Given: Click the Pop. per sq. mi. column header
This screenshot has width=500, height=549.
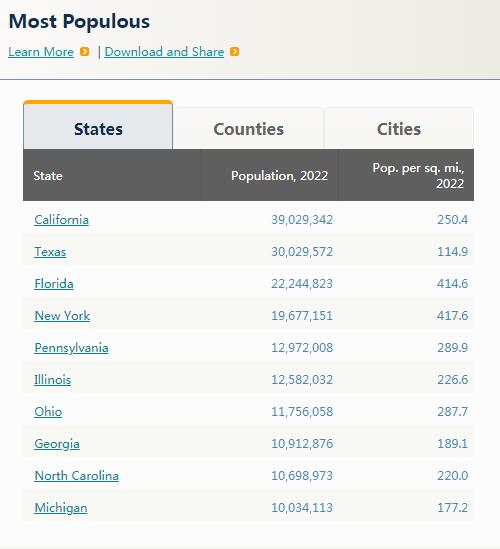Looking at the screenshot, I should click(x=406, y=175).
